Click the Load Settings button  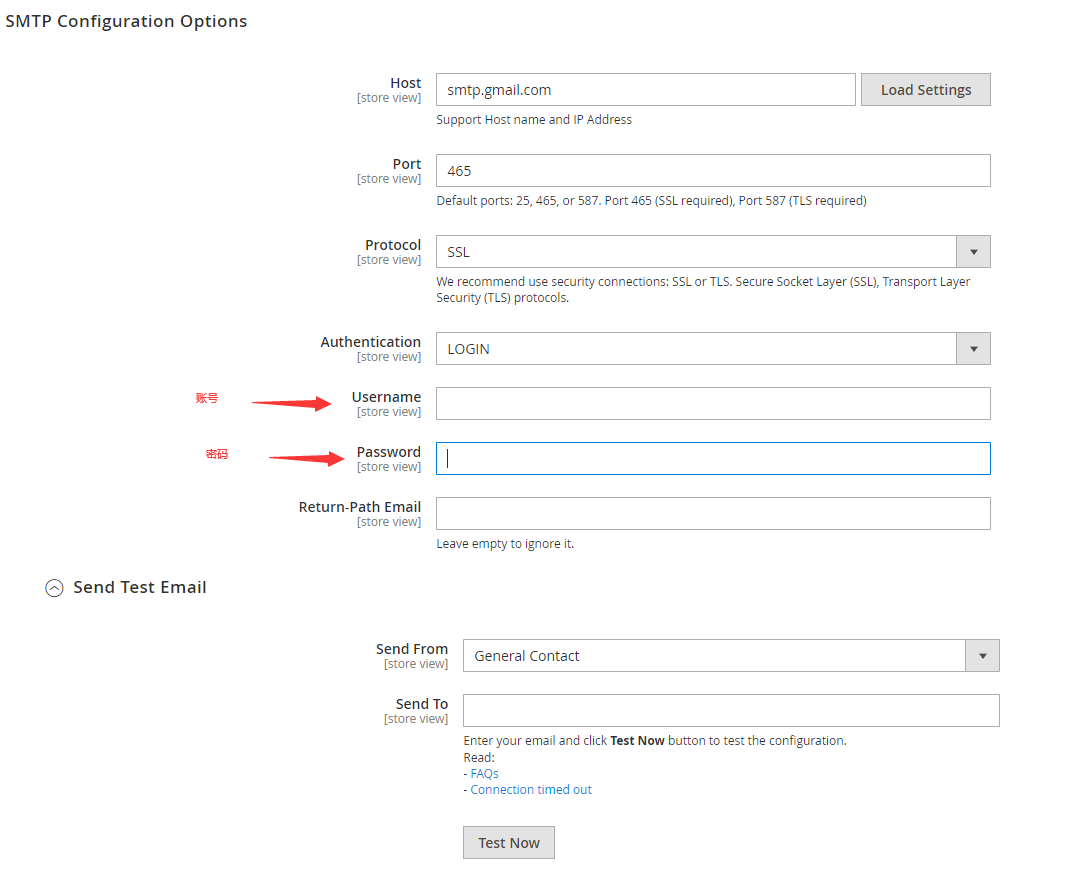[925, 89]
